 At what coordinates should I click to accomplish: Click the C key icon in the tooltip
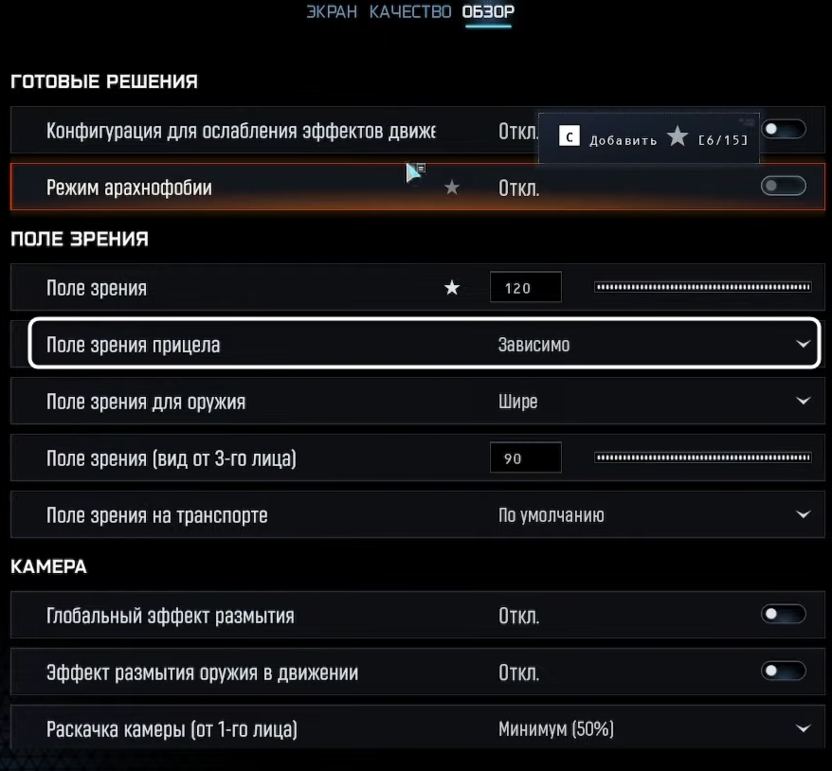pos(568,137)
